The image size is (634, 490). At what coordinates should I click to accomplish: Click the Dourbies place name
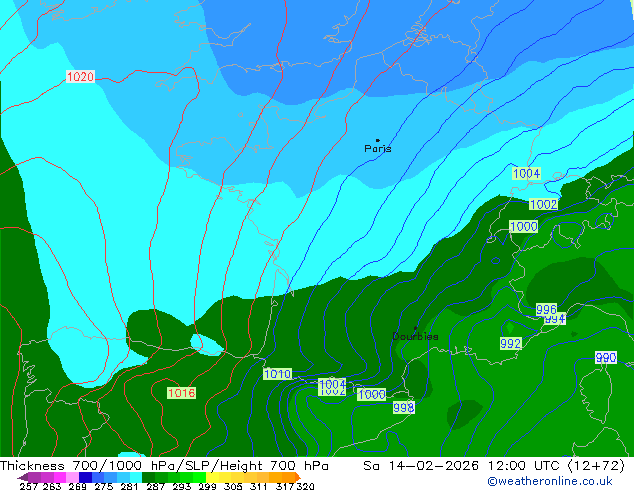pyautogui.click(x=415, y=336)
